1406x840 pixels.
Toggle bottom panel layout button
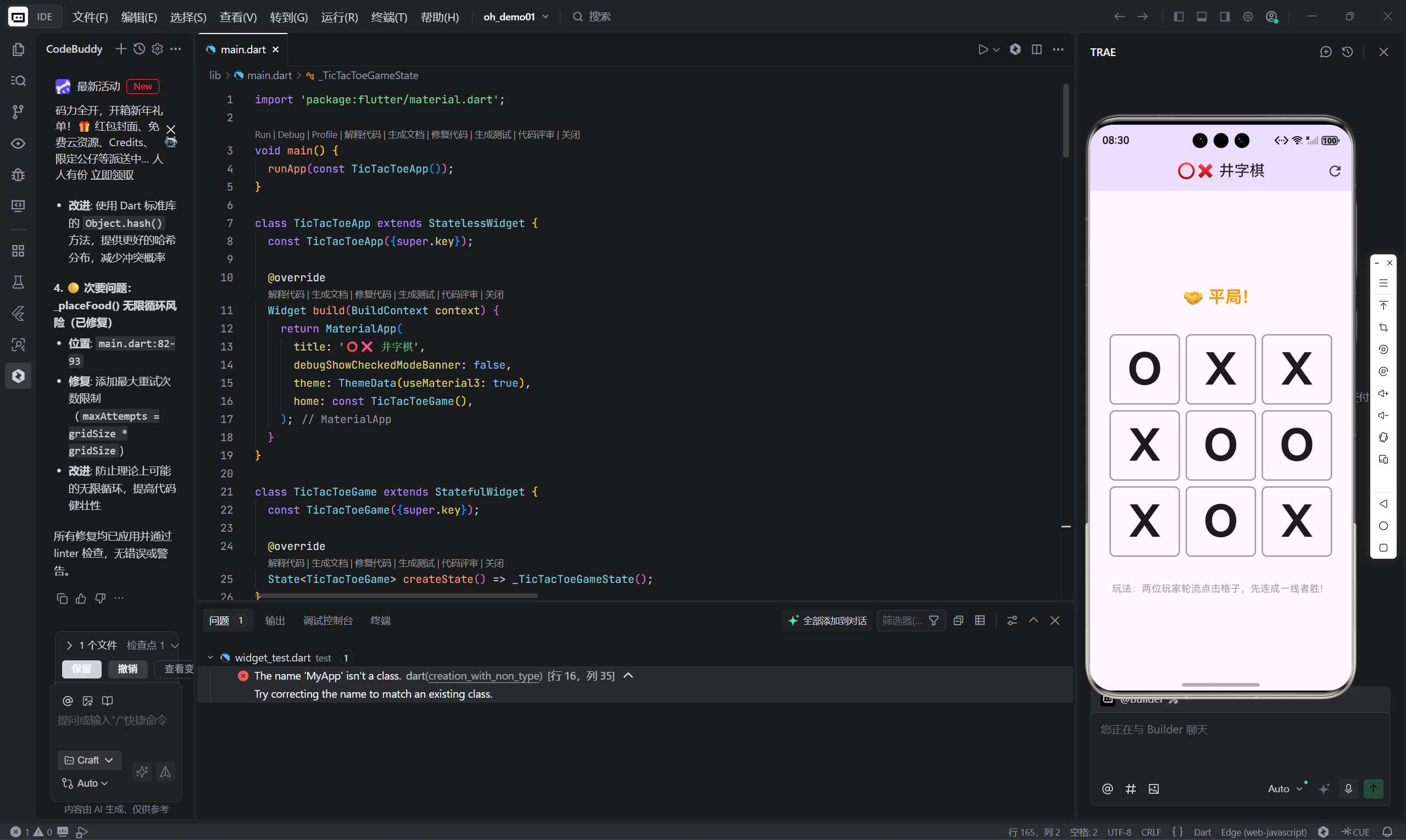pos(1202,17)
